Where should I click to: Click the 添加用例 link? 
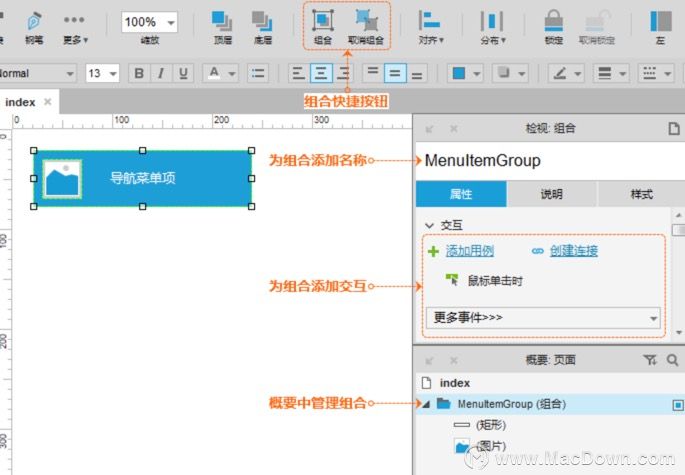coord(470,251)
